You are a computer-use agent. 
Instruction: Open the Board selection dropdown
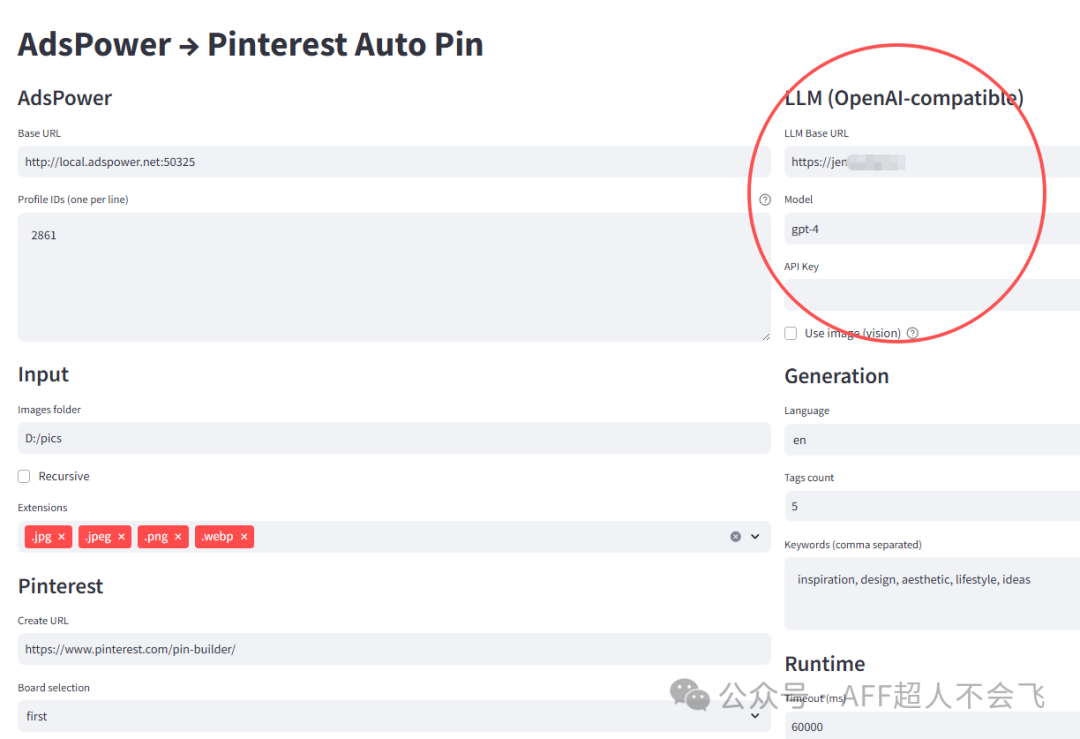tap(755, 716)
